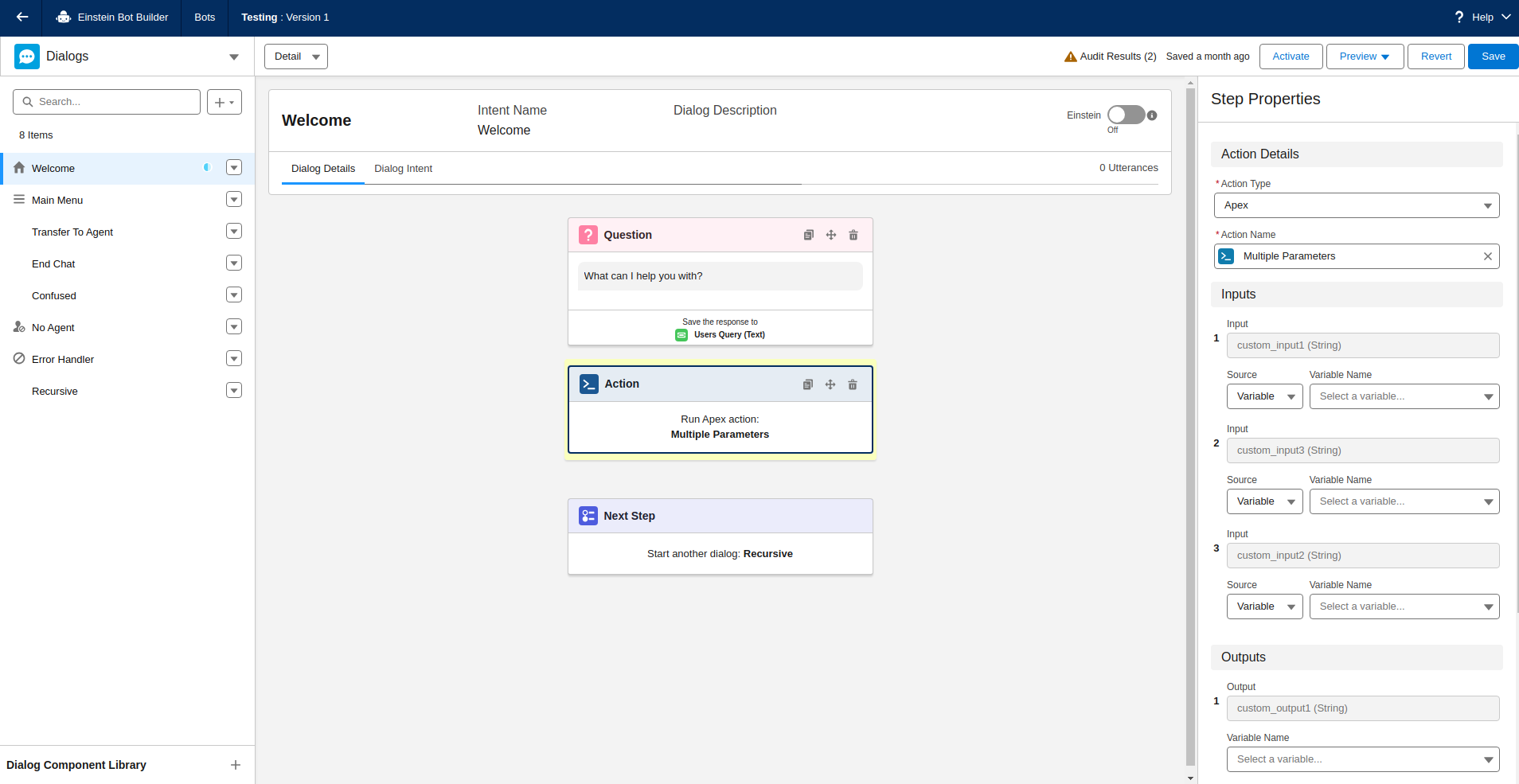Click move icon on Action step
The image size is (1519, 784).
point(830,384)
